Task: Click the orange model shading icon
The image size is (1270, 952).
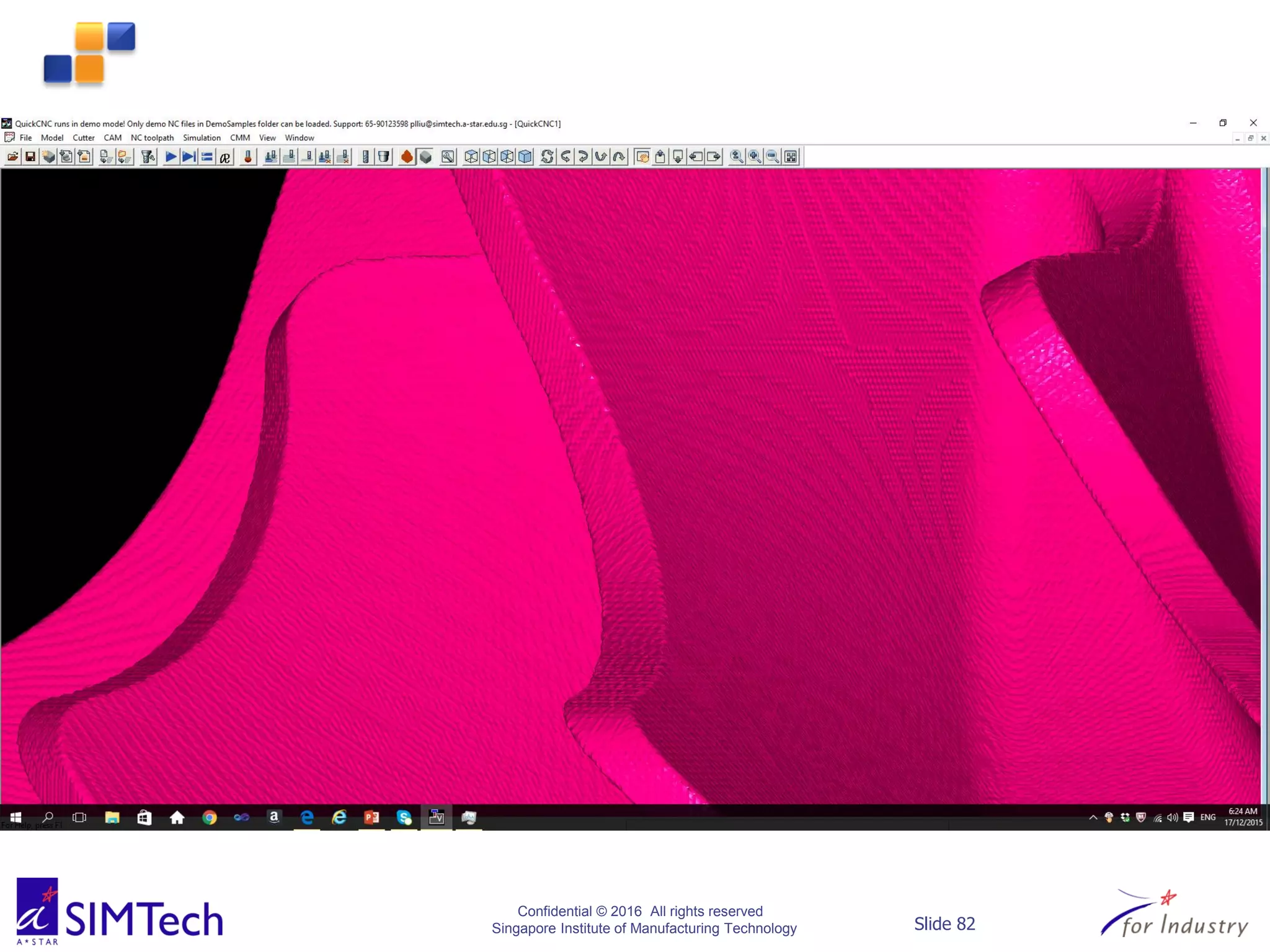Action: click(407, 157)
